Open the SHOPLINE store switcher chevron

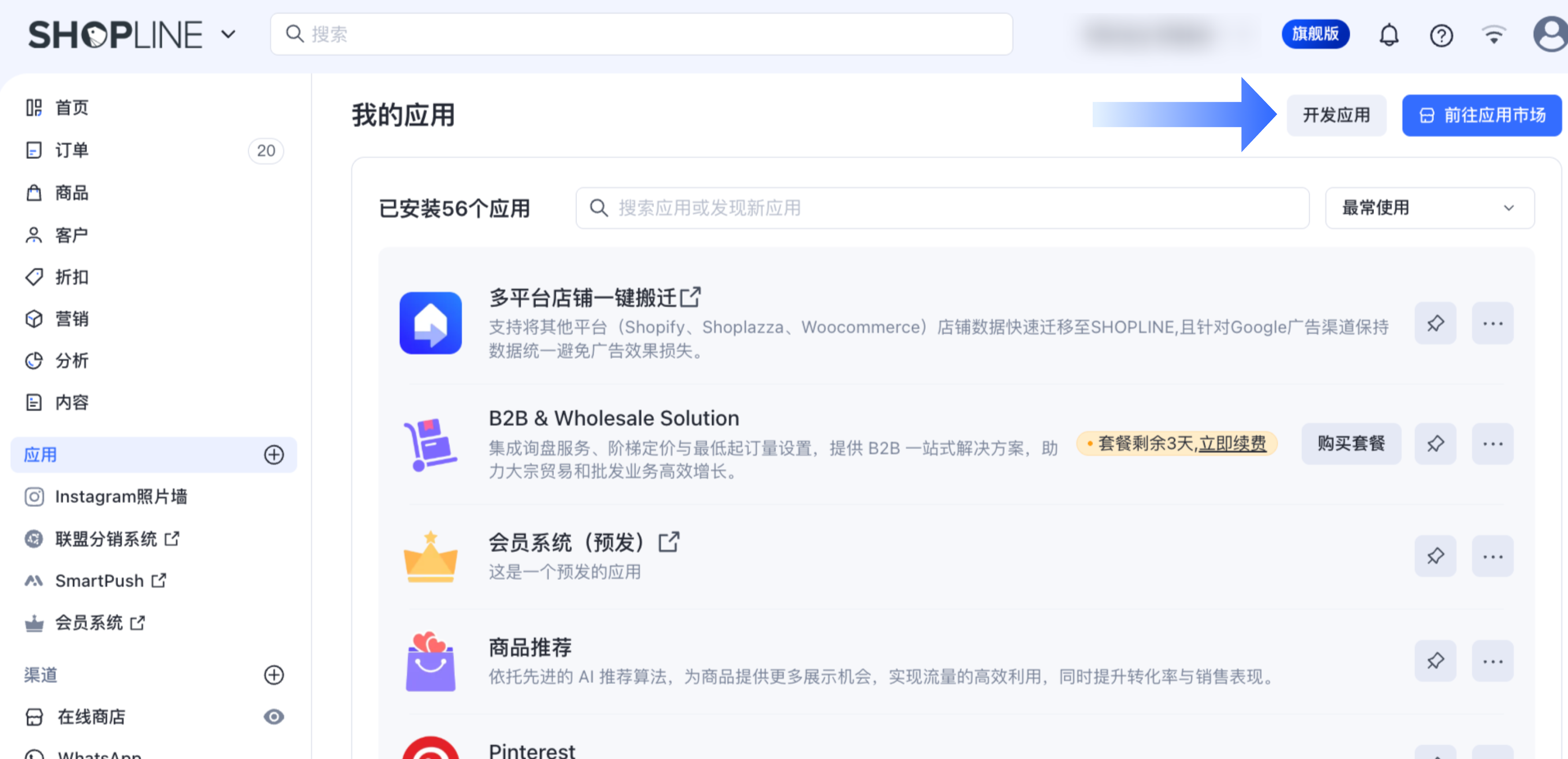point(228,35)
